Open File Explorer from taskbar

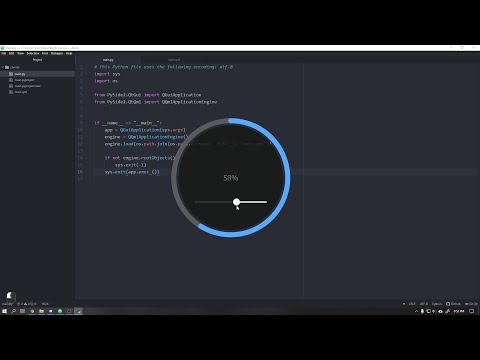(x=41, y=311)
